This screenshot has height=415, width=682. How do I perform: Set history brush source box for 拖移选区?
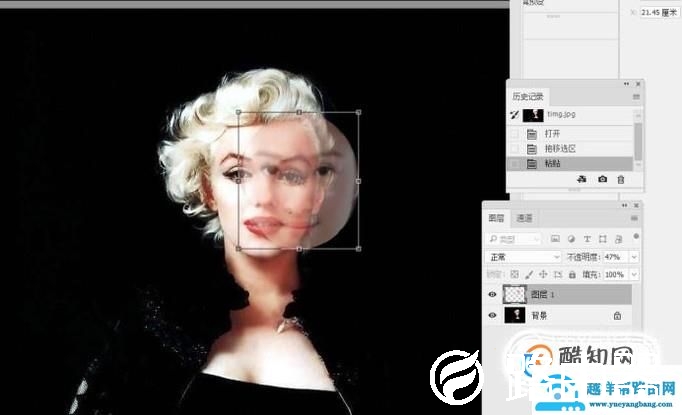(515, 149)
